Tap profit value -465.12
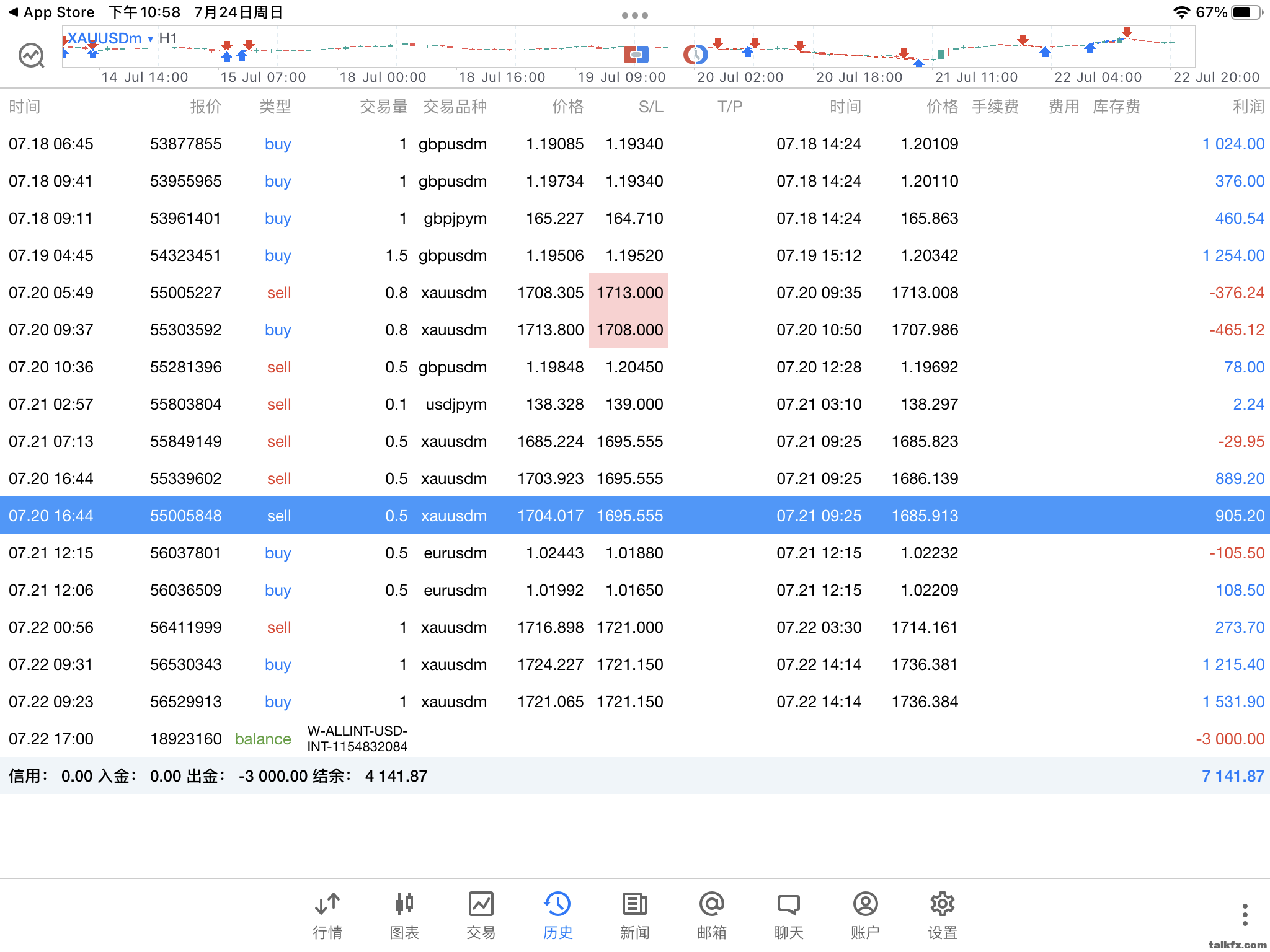Screen dimensions: 1270x952 click(1237, 330)
